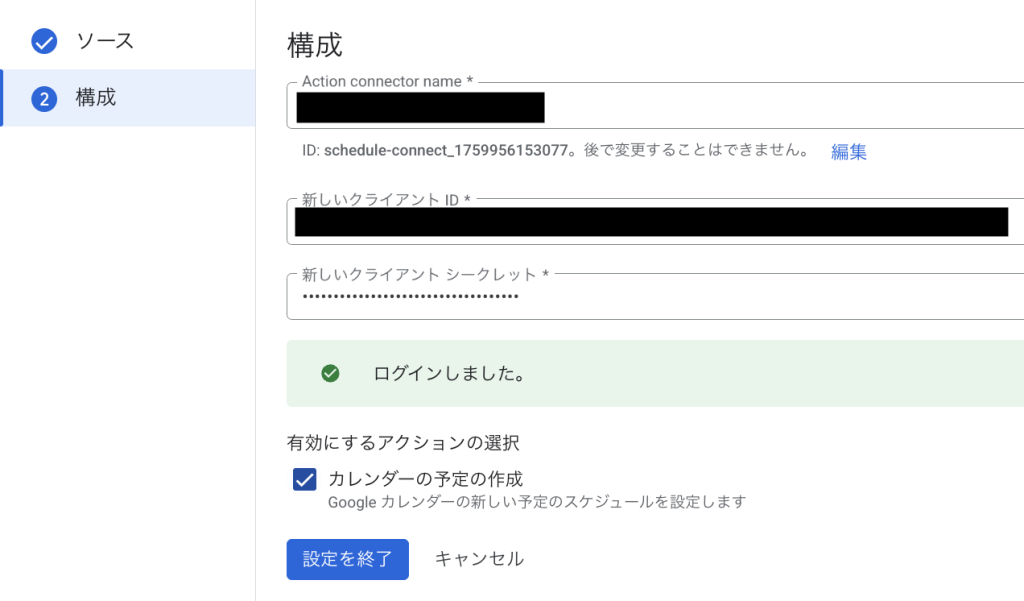The height and width of the screenshot is (601, 1024).
Task: Click the カレンダーの予定の作成 label text
Action: (x=425, y=479)
